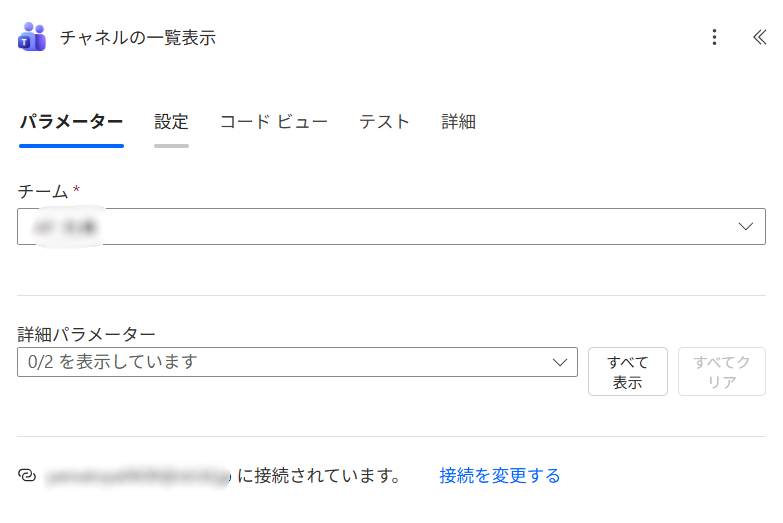Collapse the panel with the double chevron
The height and width of the screenshot is (523, 783).
[759, 38]
